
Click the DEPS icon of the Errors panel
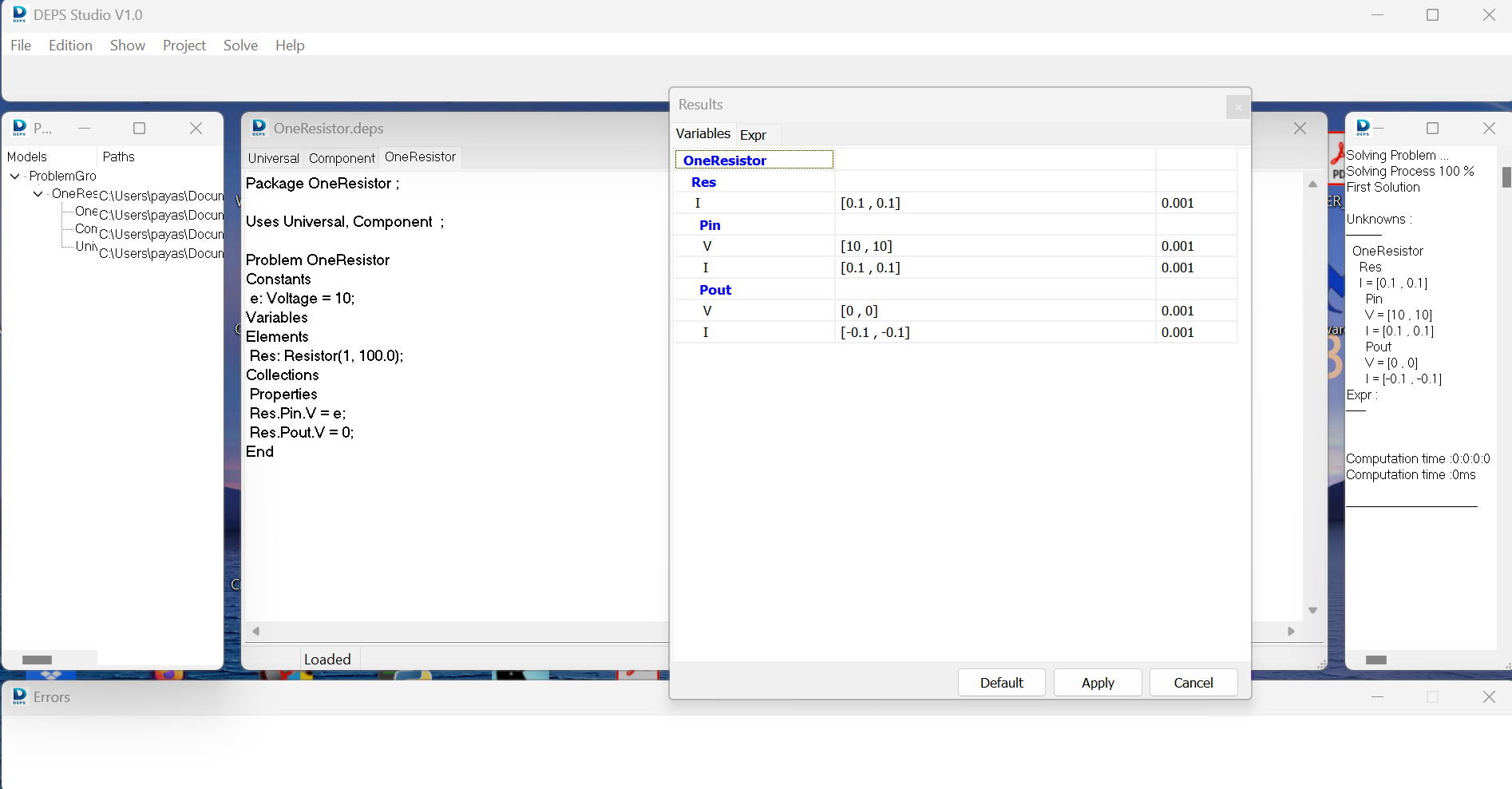click(x=19, y=697)
